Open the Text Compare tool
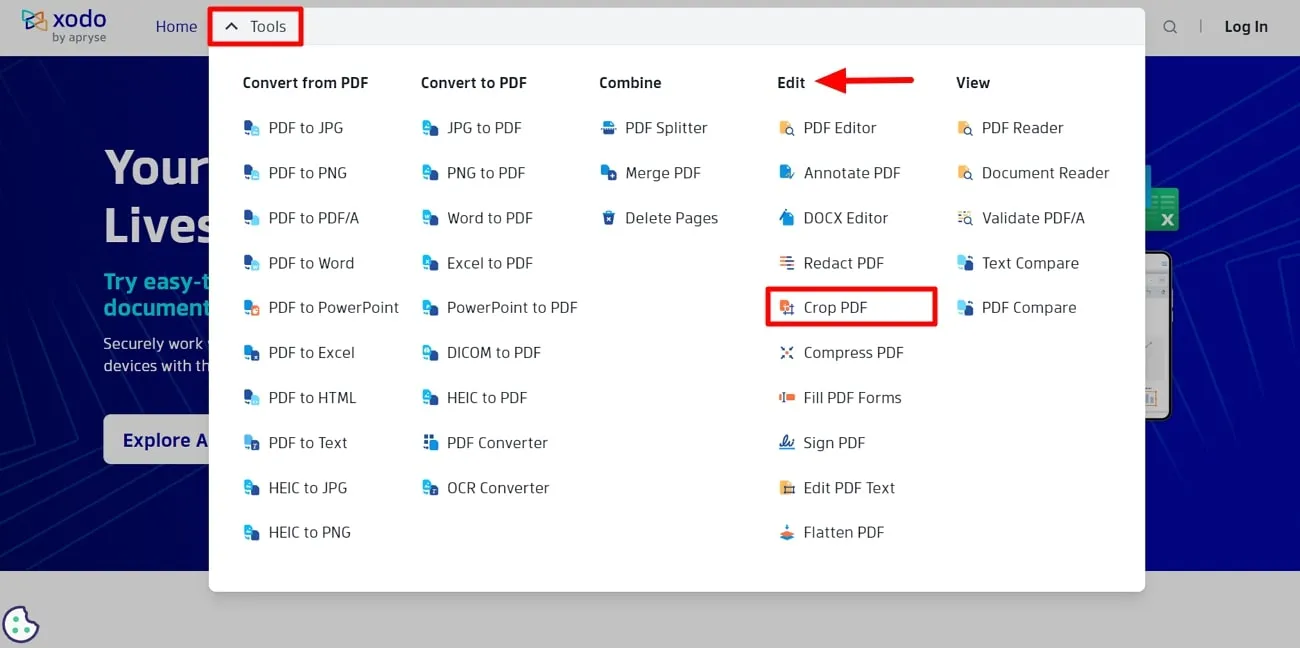 tap(1028, 262)
